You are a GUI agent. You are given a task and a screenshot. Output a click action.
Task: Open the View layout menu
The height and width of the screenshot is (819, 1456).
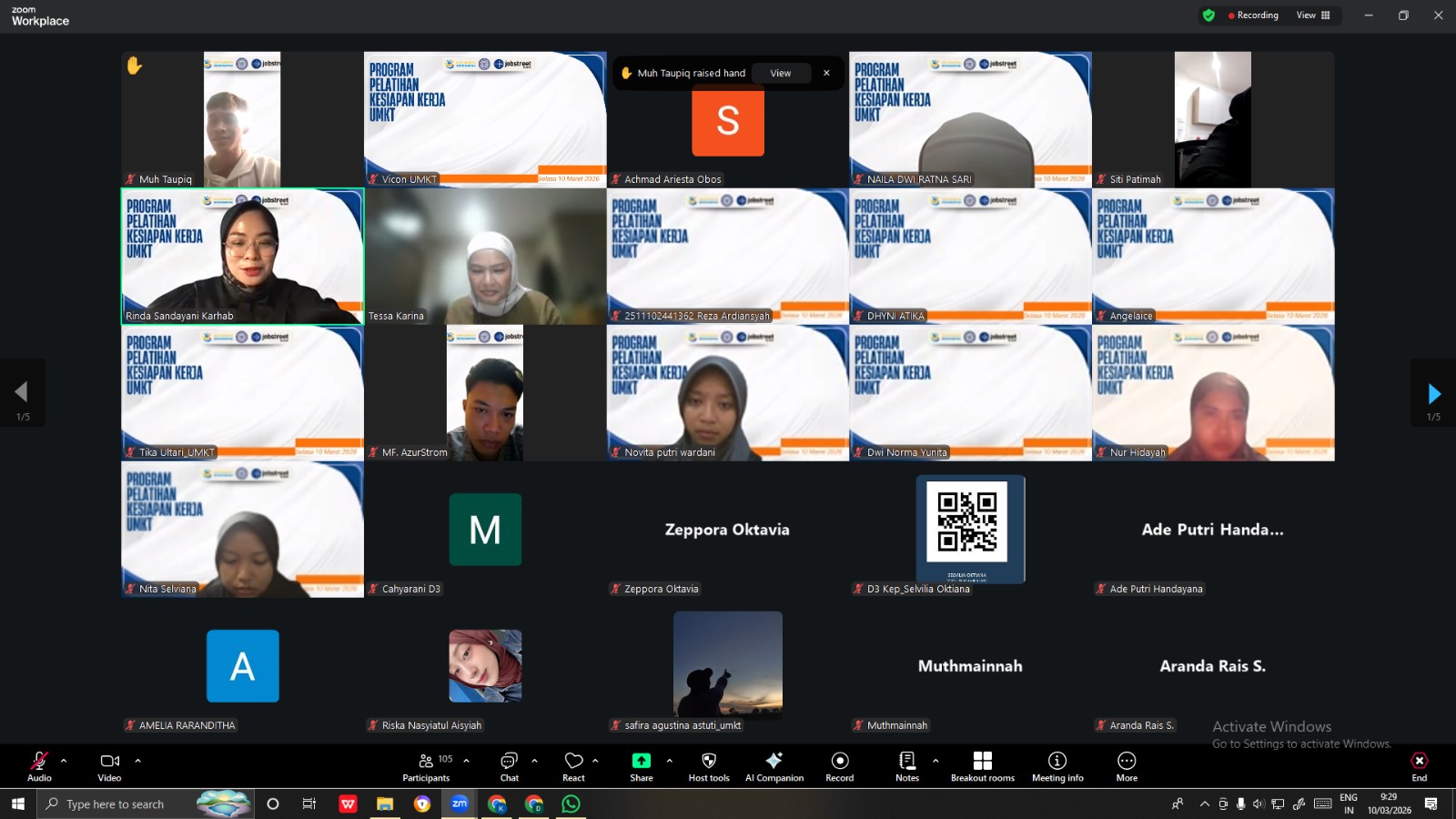tap(1312, 15)
